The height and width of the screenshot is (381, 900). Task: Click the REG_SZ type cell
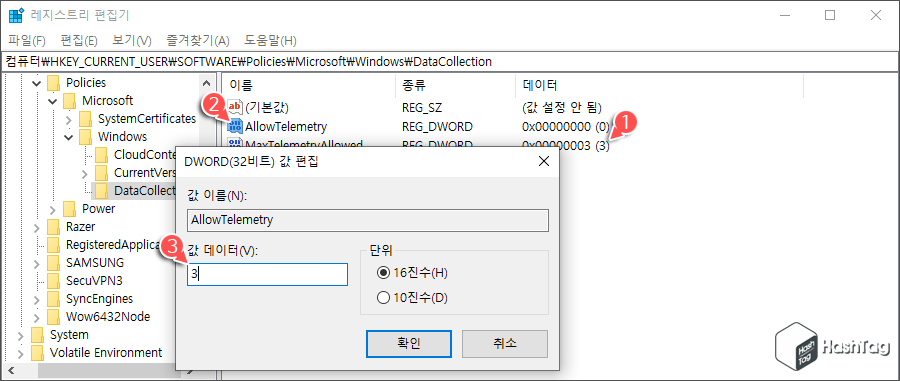point(422,107)
